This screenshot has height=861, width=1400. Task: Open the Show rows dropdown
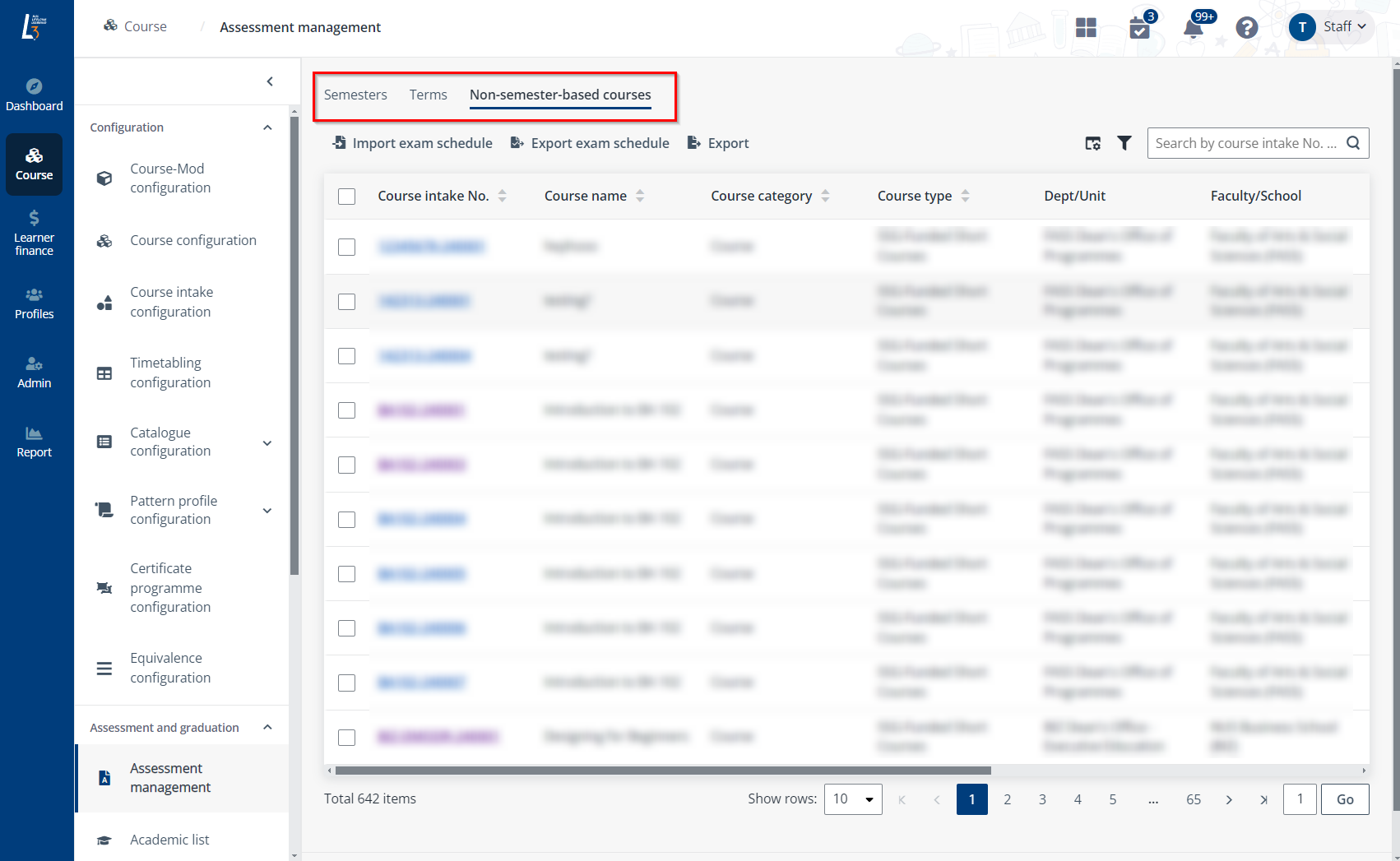852,799
